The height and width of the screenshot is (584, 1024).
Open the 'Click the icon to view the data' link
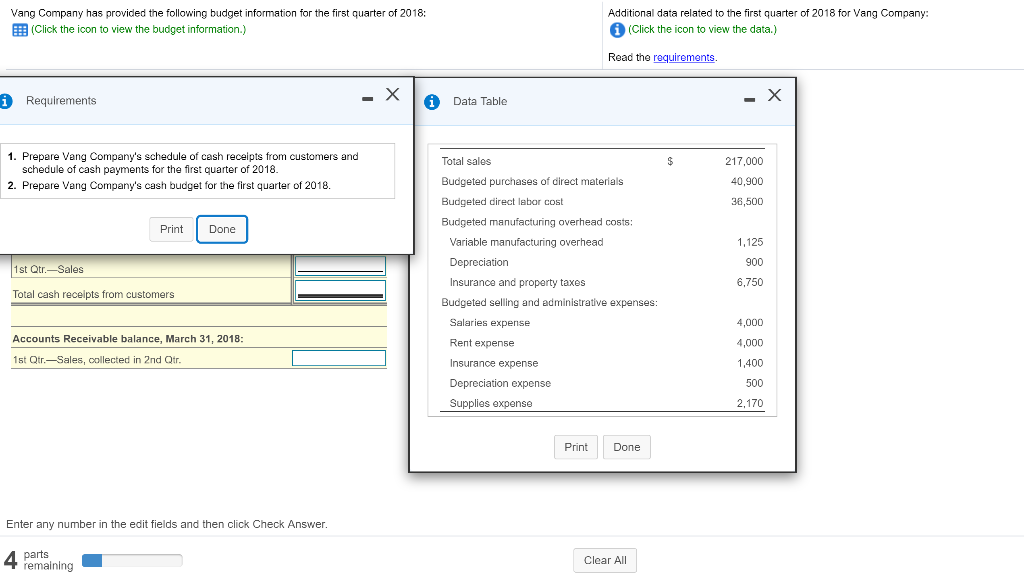coord(702,29)
